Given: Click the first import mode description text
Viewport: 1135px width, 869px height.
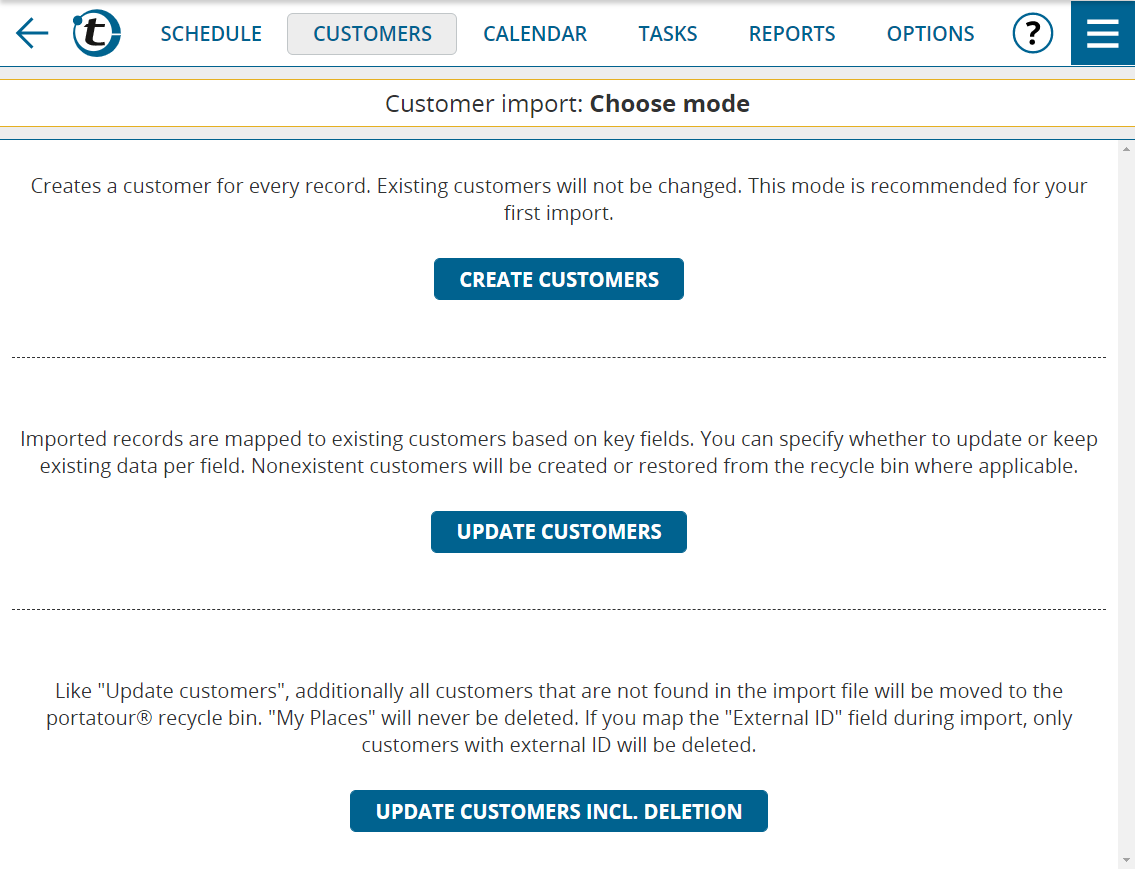Looking at the screenshot, I should [x=558, y=196].
